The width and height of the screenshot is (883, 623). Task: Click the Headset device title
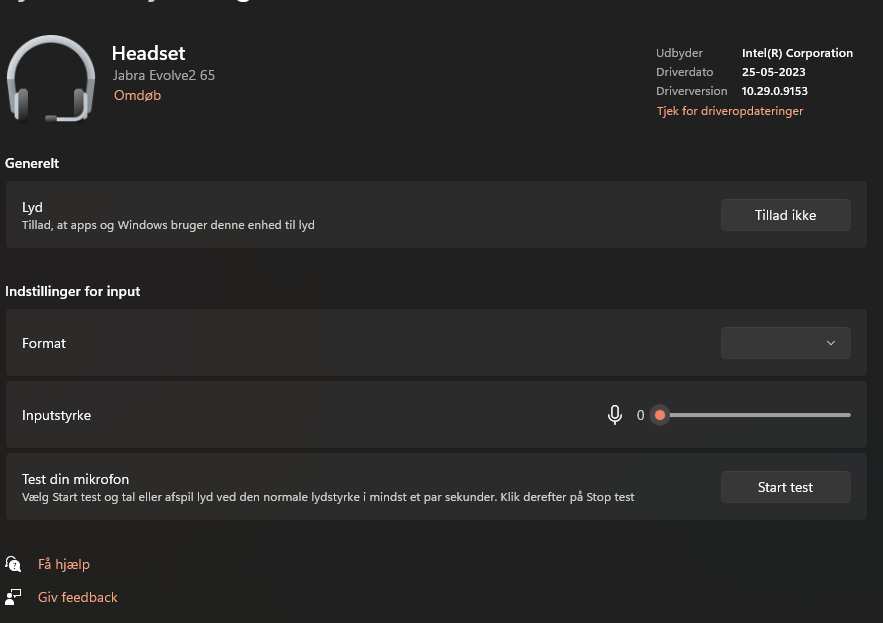click(149, 54)
